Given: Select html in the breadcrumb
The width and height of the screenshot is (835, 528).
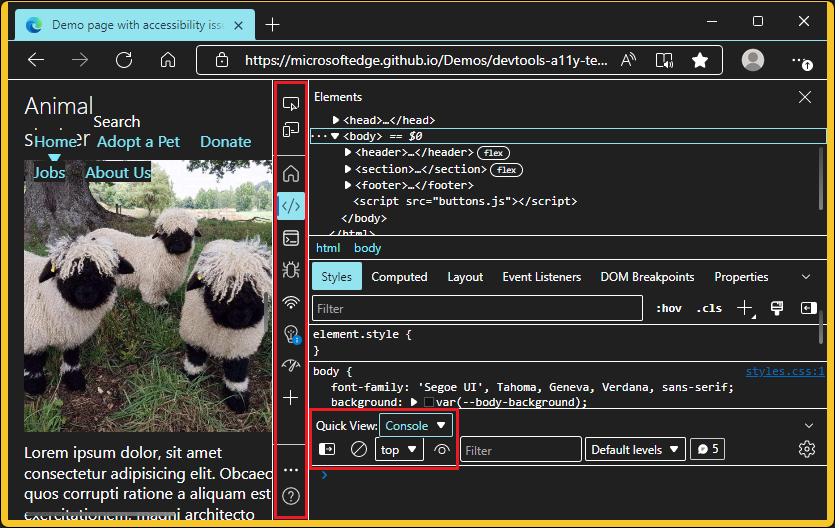Looking at the screenshot, I should (x=328, y=248).
